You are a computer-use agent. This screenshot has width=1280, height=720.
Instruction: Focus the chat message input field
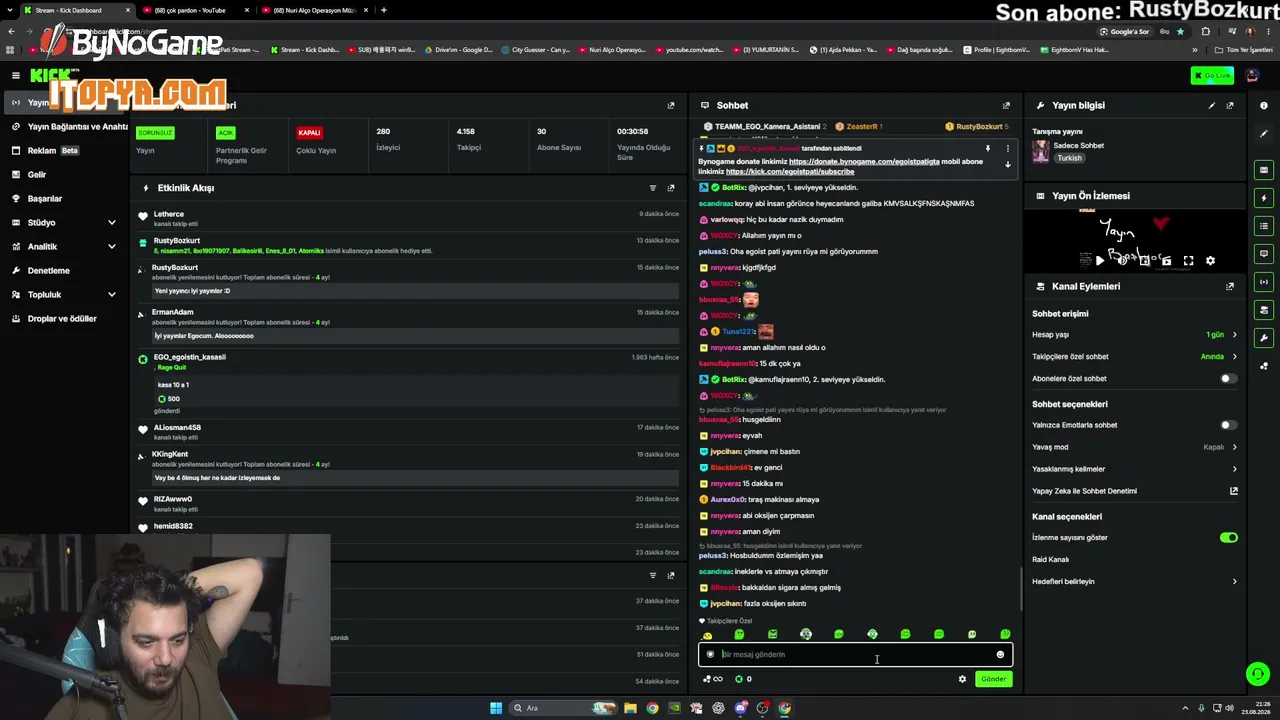[x=856, y=655]
